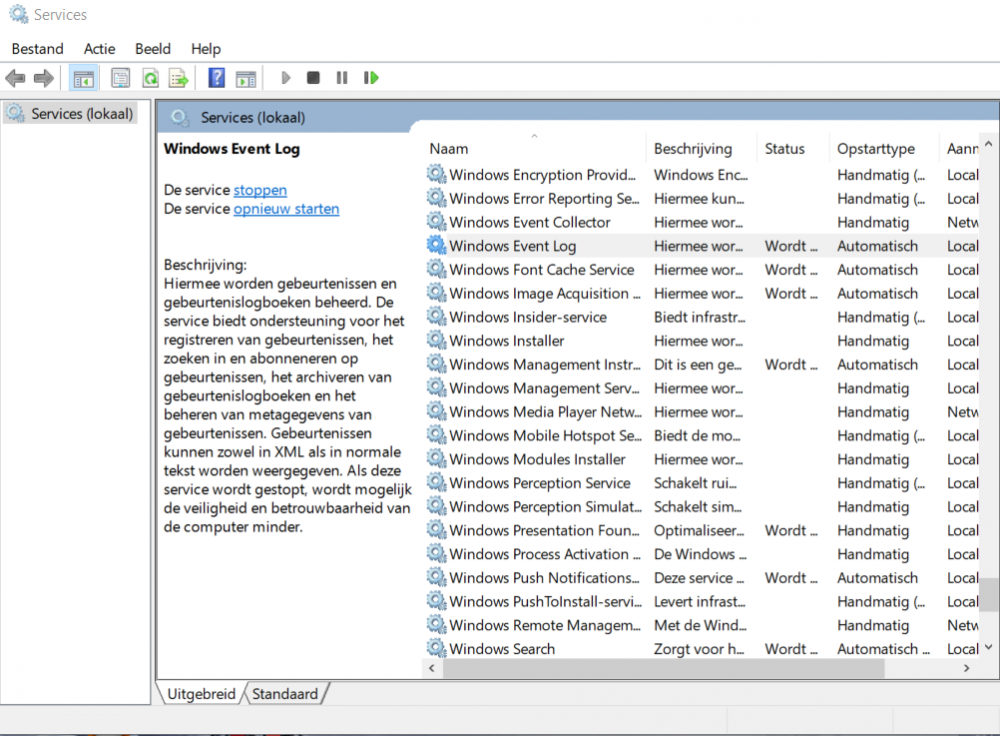Open the Properties toolbar icon
Screen dimensions: 1000x736
121,78
